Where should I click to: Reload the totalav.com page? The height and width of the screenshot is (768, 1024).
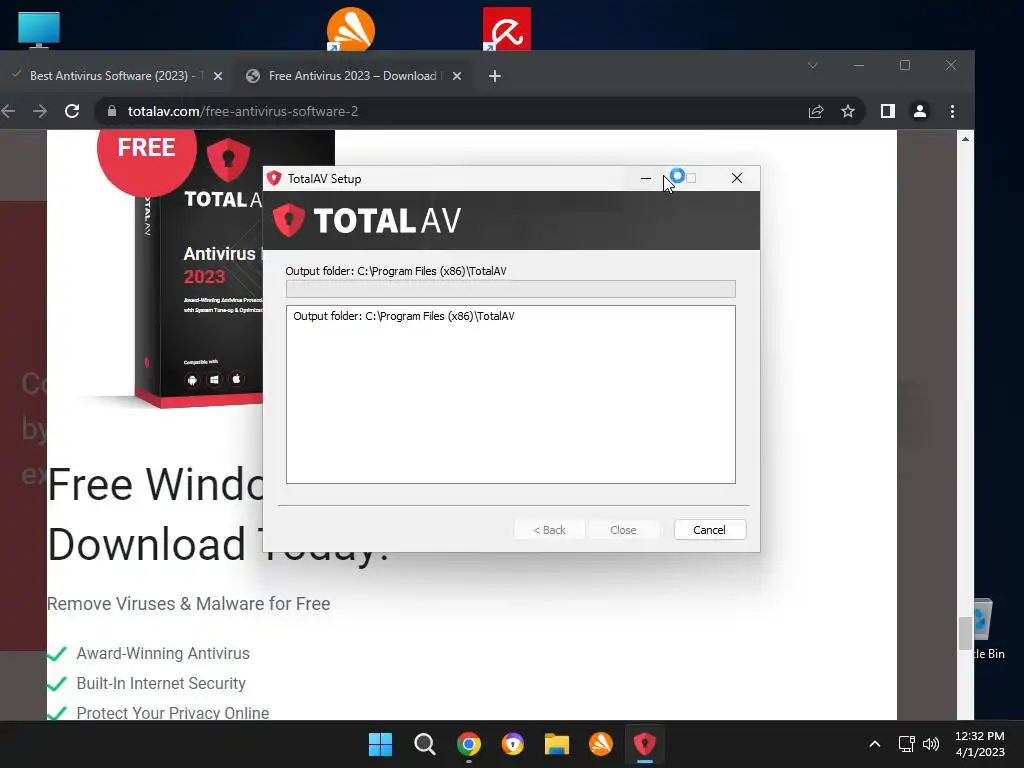72,111
